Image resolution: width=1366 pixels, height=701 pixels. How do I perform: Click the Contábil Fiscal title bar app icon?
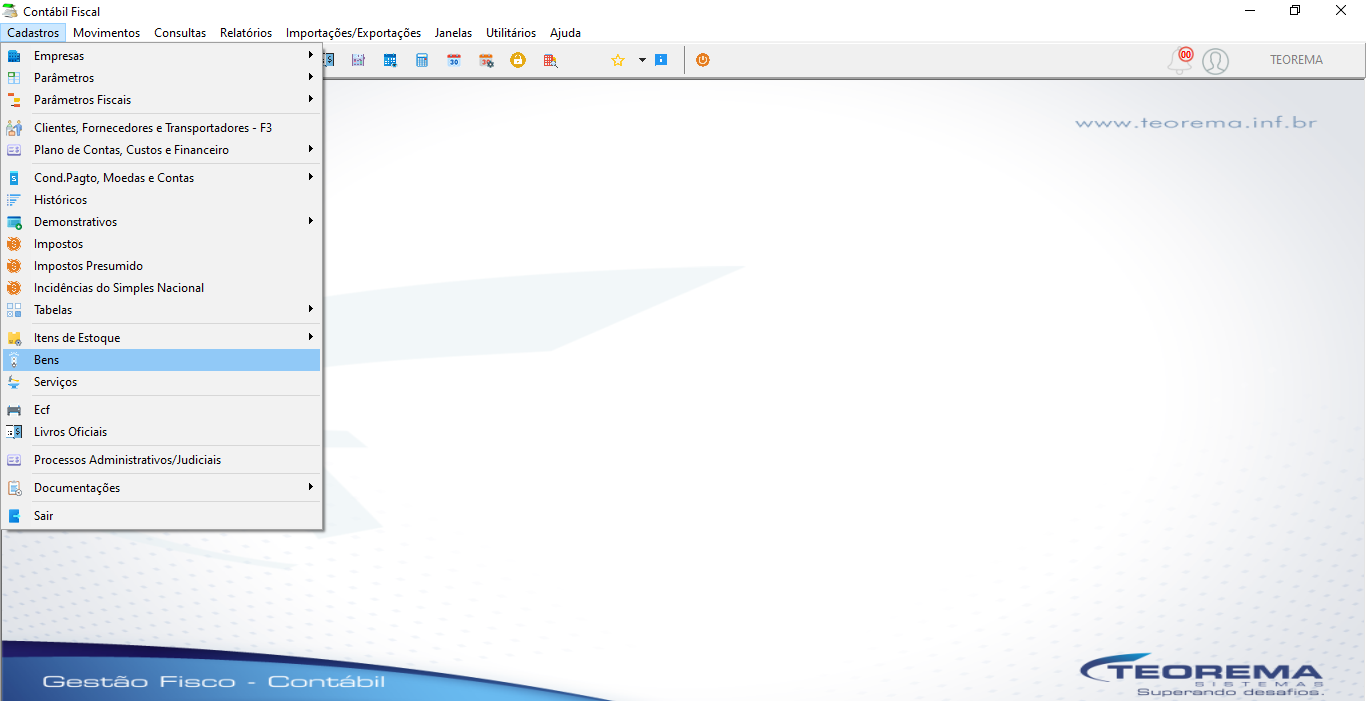tap(11, 11)
